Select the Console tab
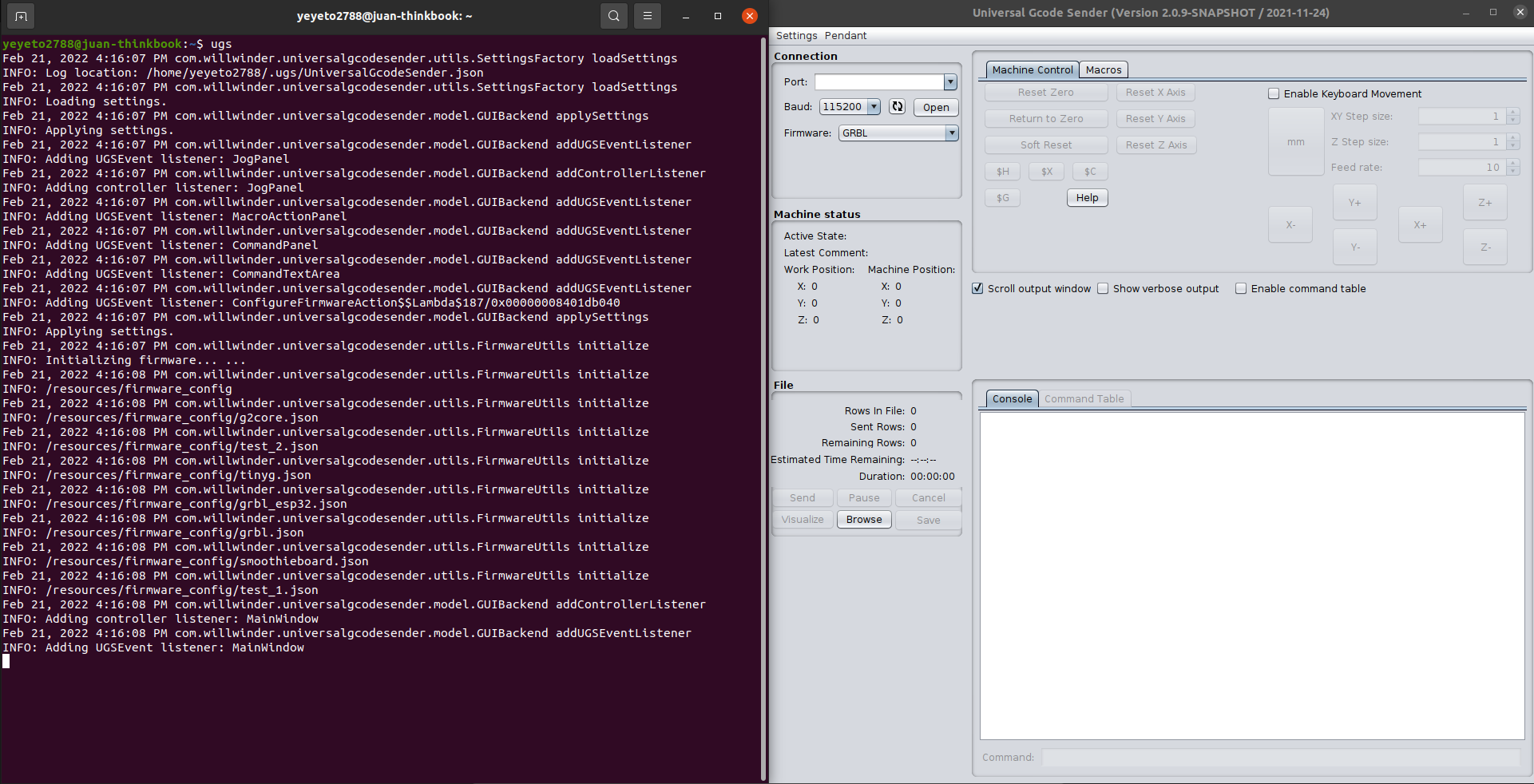1534x784 pixels. pyautogui.click(x=1012, y=399)
